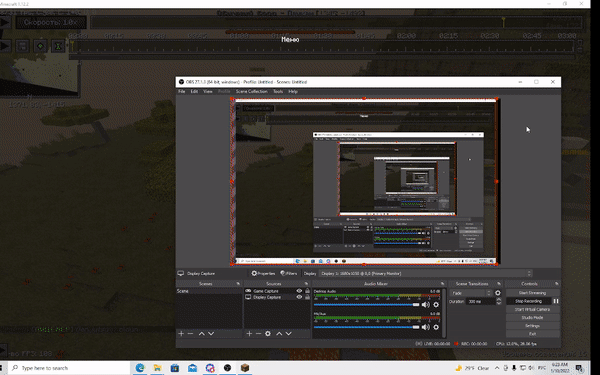
Task: Open the Tools menu in OBS
Action: [x=278, y=91]
